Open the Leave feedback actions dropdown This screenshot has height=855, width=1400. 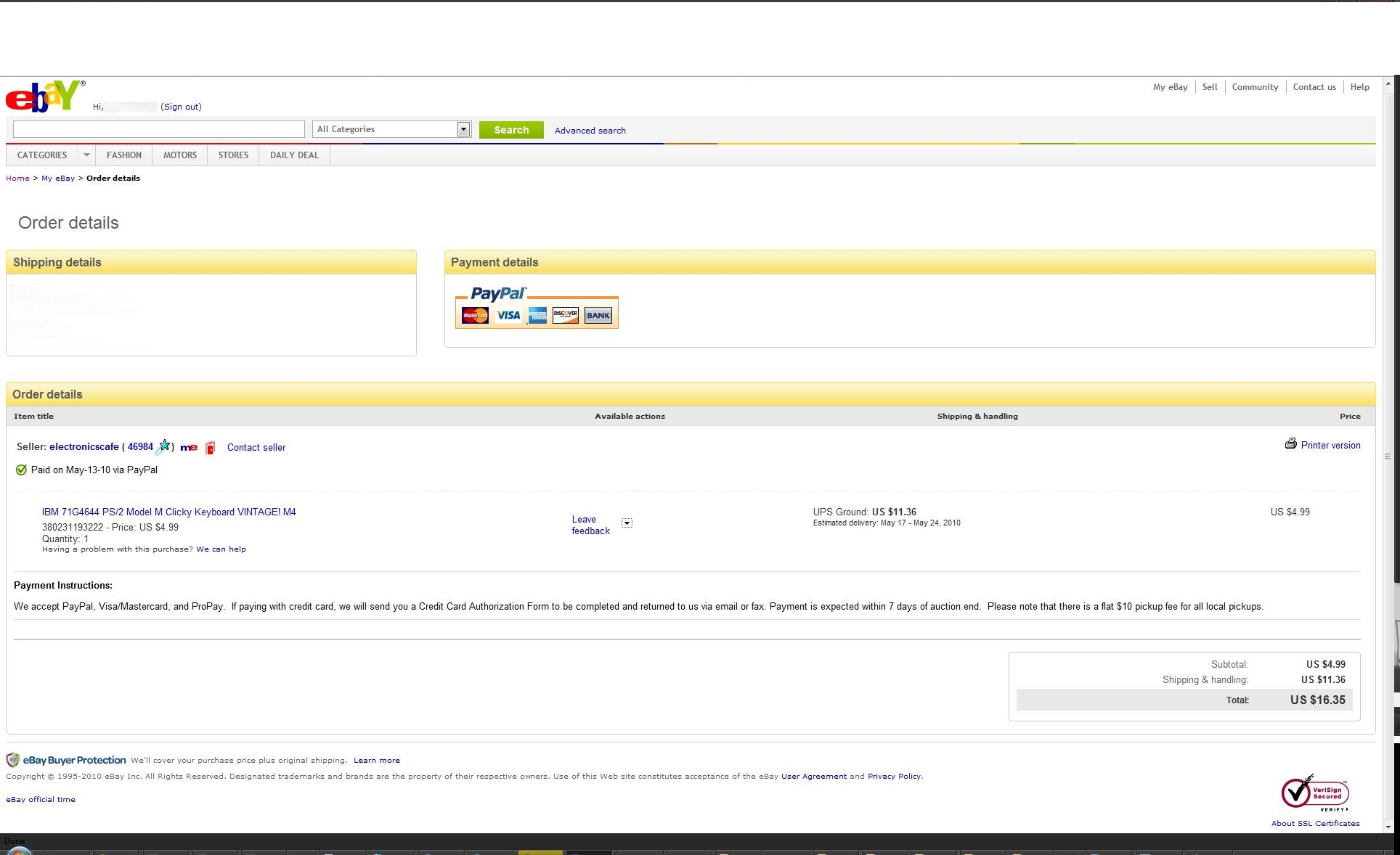pyautogui.click(x=627, y=523)
